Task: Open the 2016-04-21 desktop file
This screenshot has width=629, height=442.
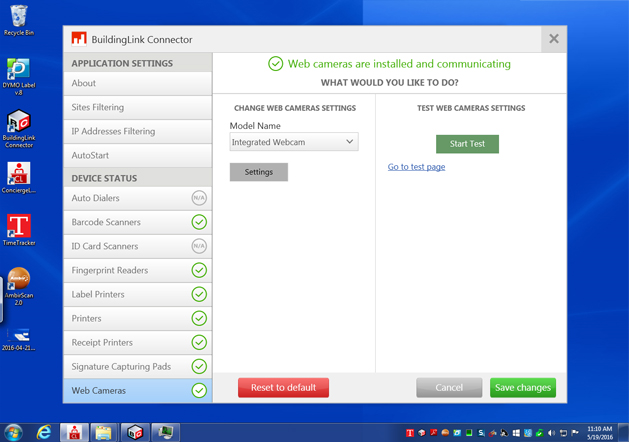Action: click(18, 339)
